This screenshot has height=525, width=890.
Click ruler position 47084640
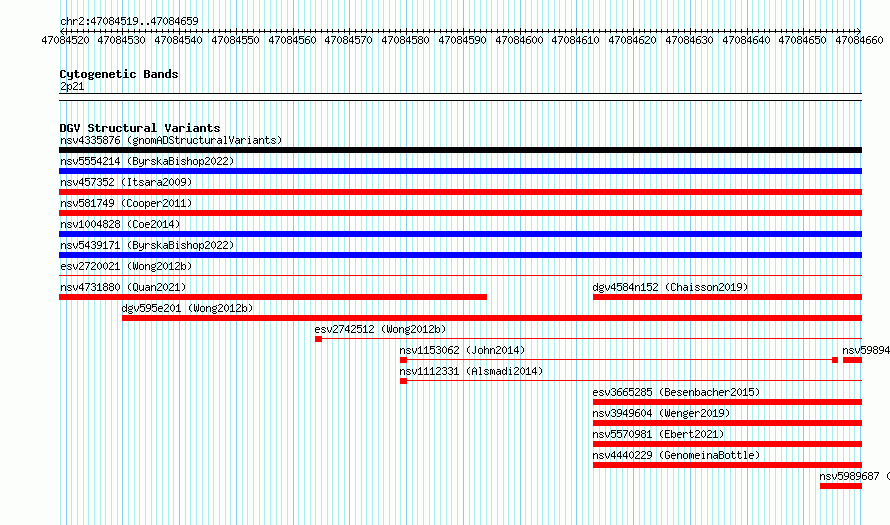point(746,40)
